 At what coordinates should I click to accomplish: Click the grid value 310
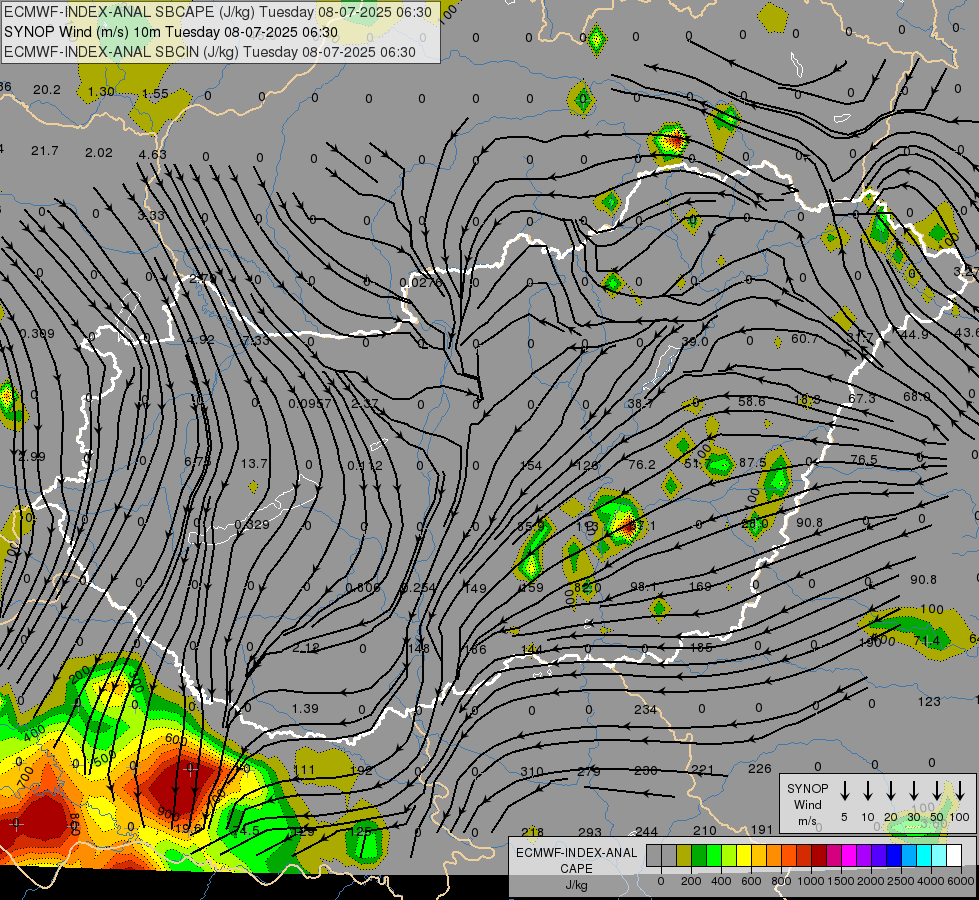coord(532,772)
